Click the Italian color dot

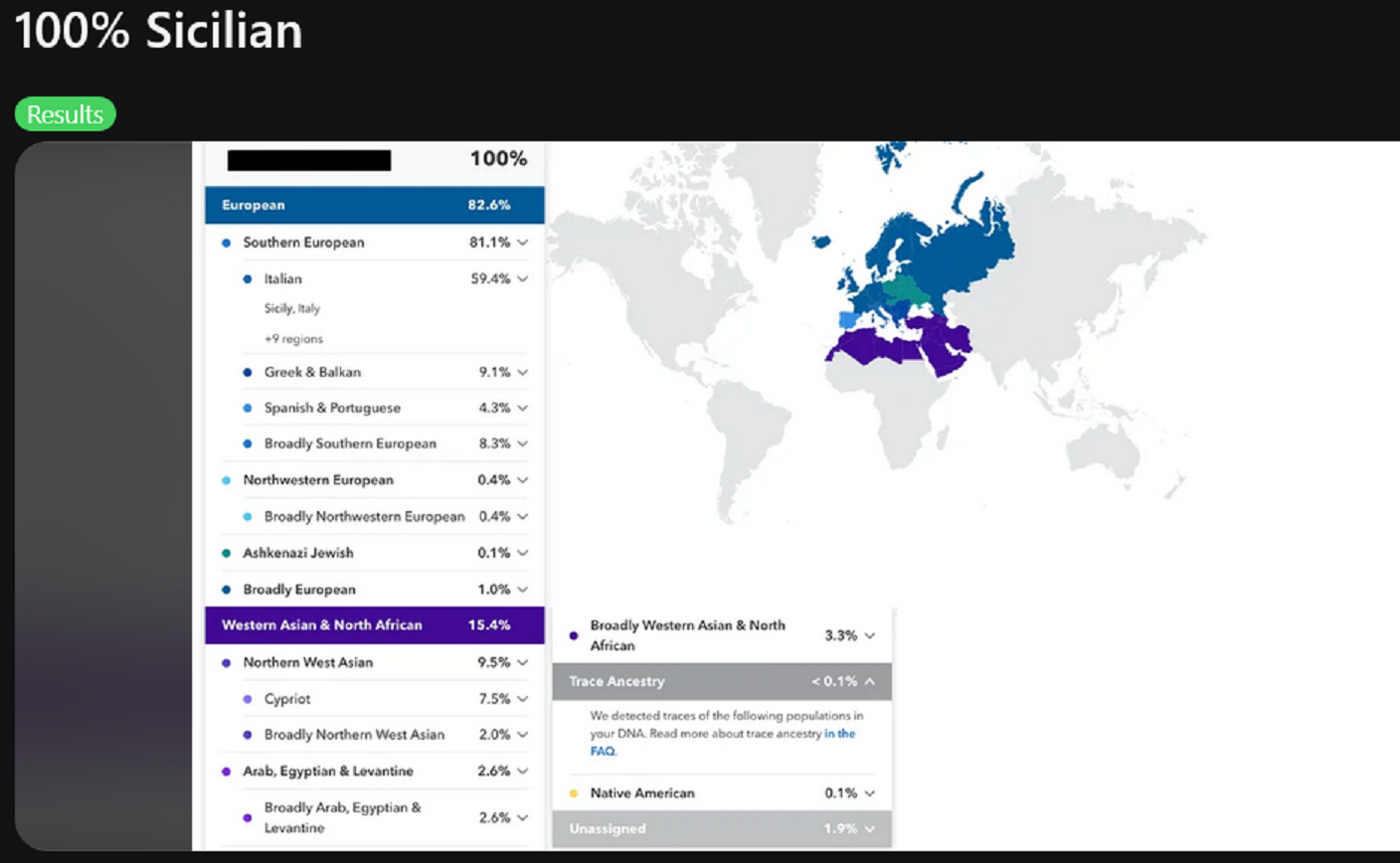tap(248, 279)
